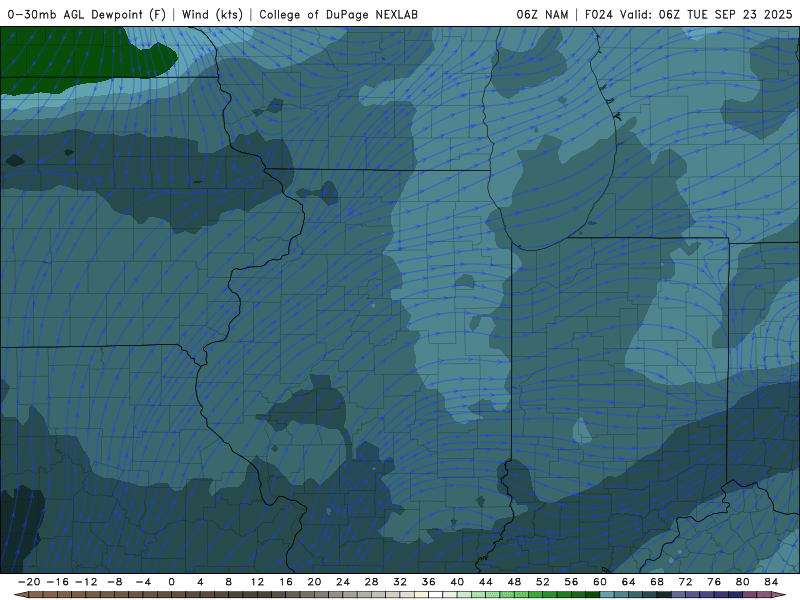Viewport: 800px width, 600px height.
Task: Click the 4 label on the color scale
Action: 200,582
